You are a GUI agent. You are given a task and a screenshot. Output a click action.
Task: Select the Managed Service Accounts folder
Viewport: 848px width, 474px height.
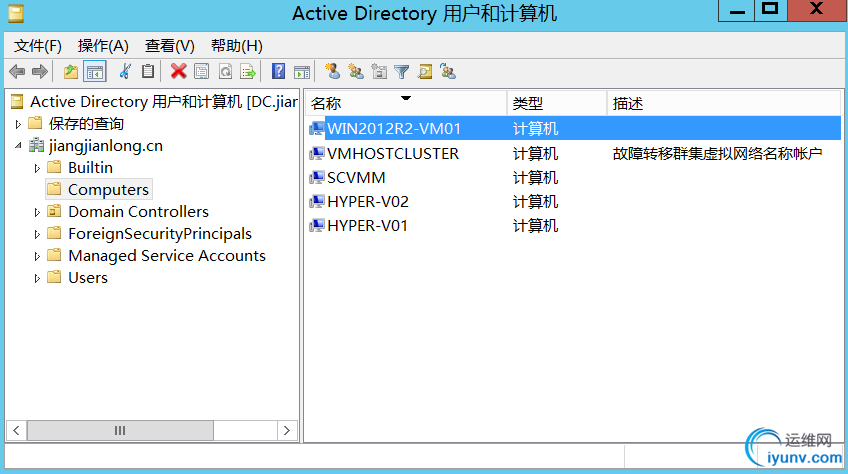(x=167, y=255)
